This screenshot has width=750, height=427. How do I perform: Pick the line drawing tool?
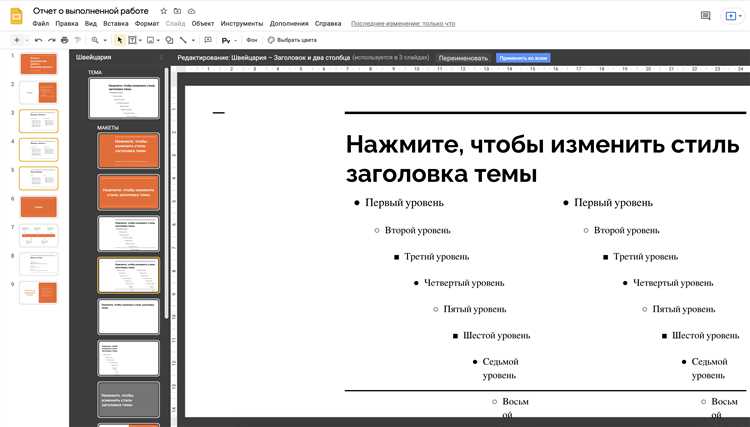(183, 40)
